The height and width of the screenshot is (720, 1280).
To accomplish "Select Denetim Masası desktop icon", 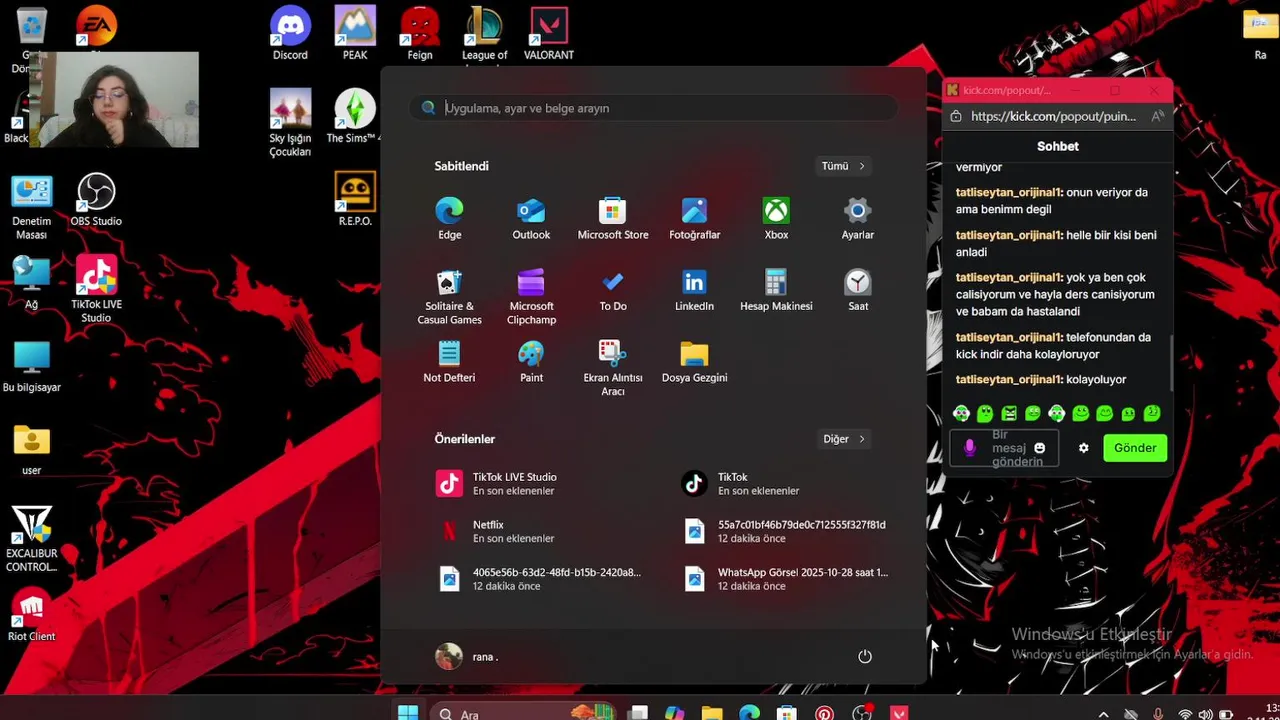I will coord(31,207).
